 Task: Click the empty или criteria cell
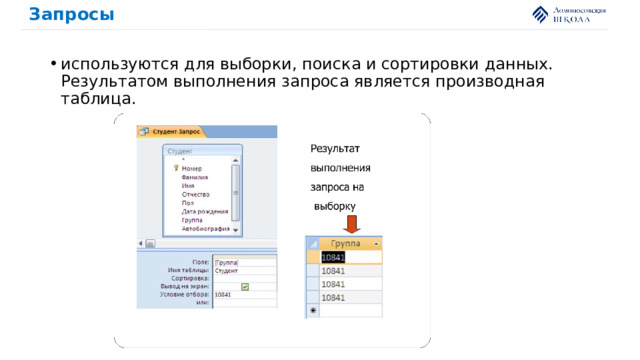pos(245,302)
